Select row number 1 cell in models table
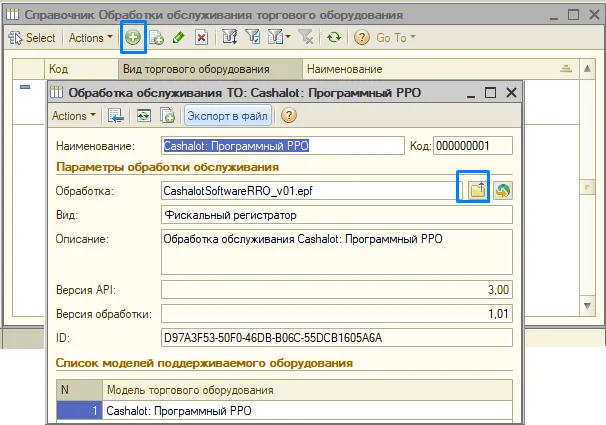The height and width of the screenshot is (425, 606). [x=79, y=411]
